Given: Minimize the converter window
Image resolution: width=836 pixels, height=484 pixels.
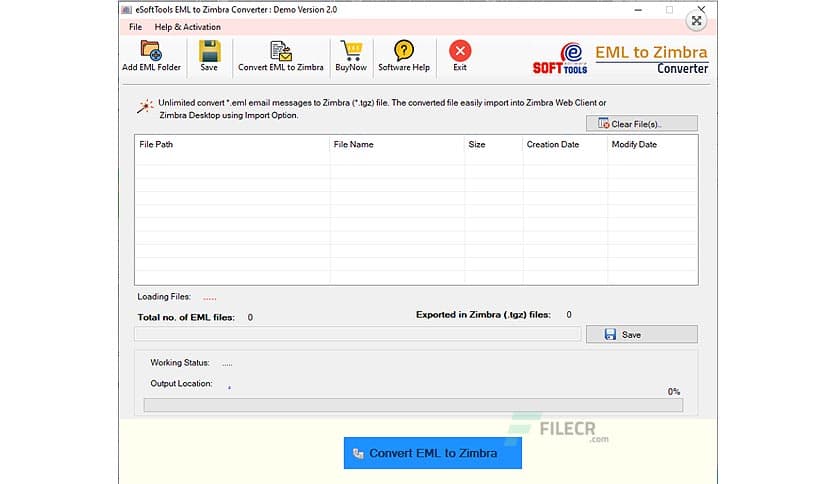Looking at the screenshot, I should coord(638,10).
